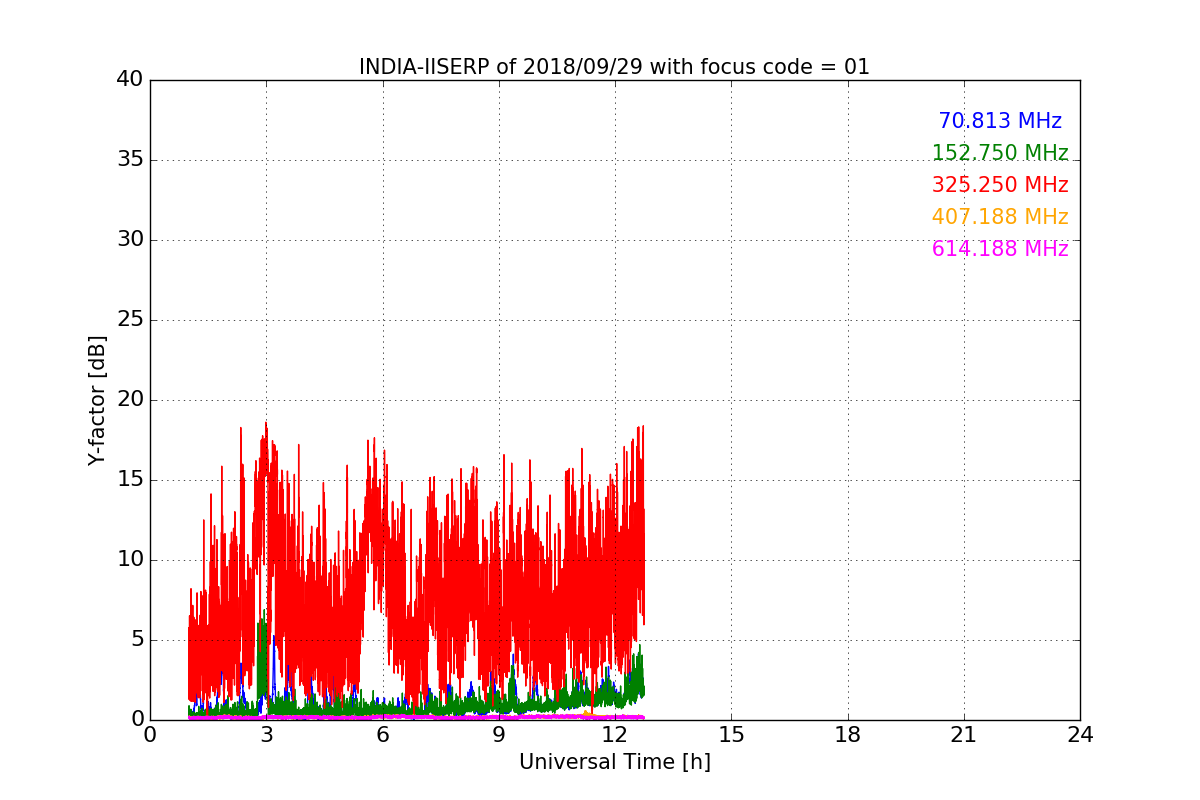Click y-axis tick label 40
The height and width of the screenshot is (800, 1200).
point(130,79)
